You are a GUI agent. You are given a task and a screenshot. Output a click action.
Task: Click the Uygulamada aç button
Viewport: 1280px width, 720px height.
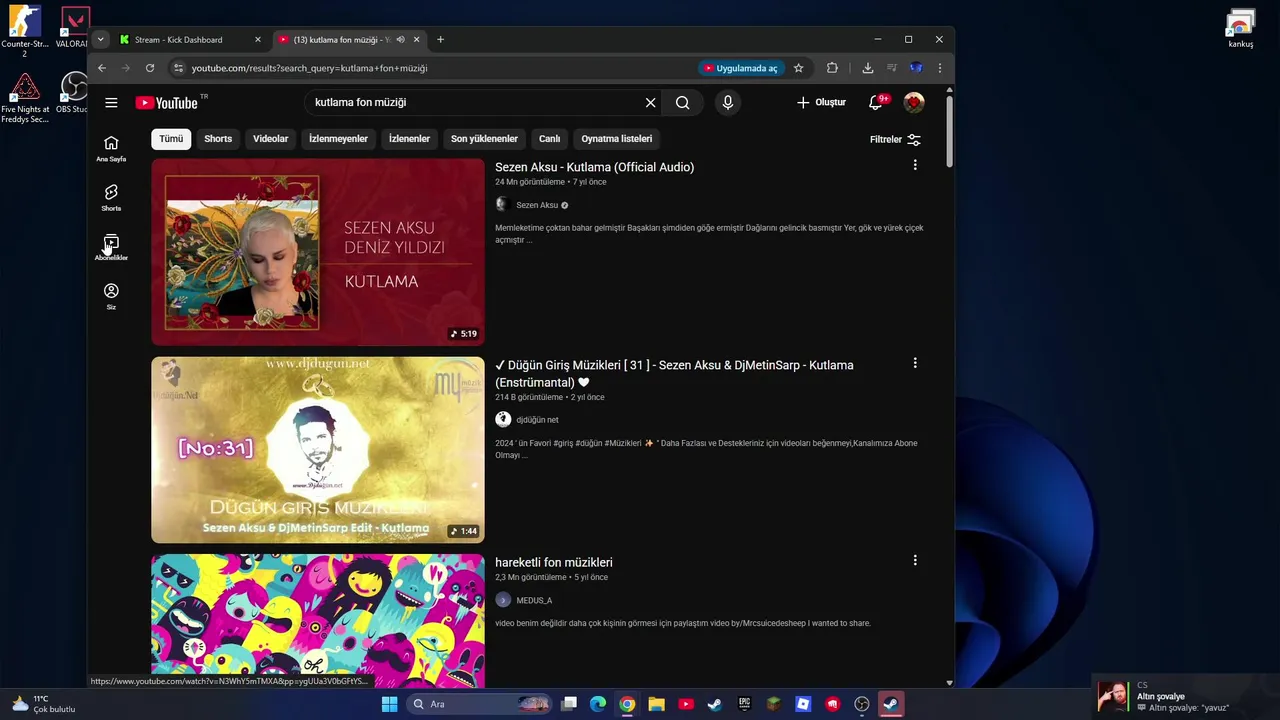740,68
